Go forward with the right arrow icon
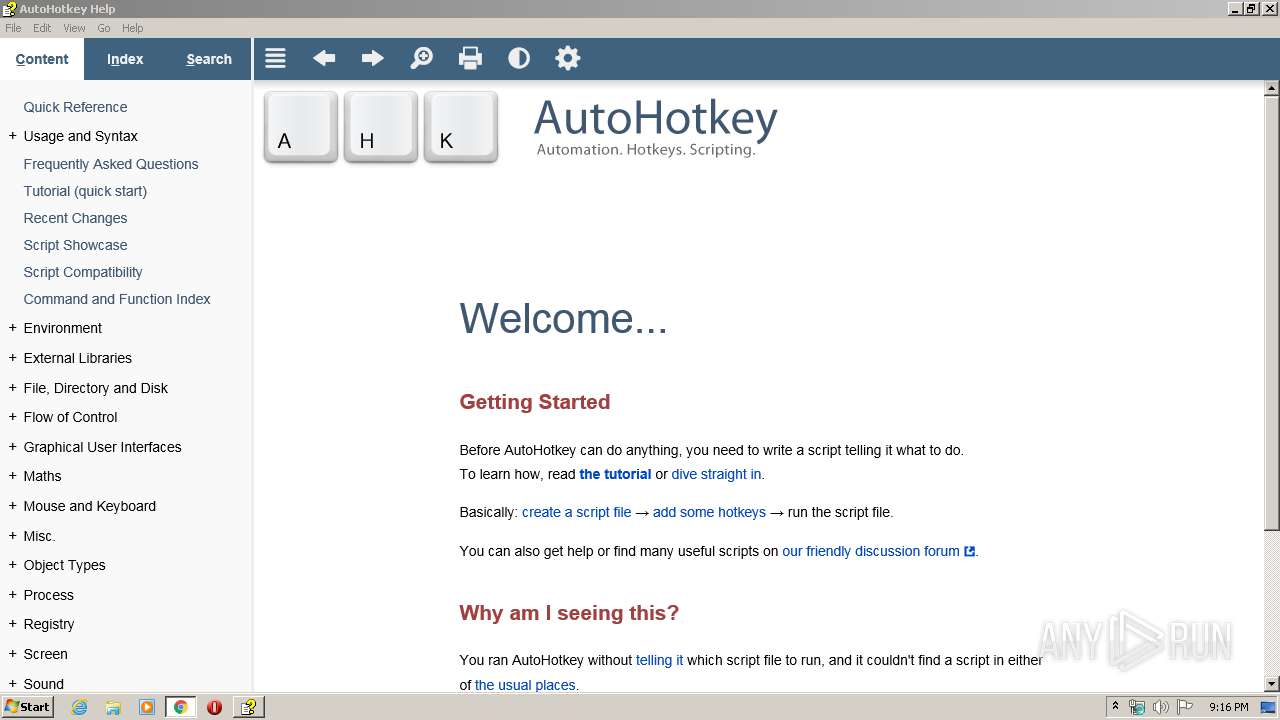Screen dimensions: 1280x720 tap(373, 58)
